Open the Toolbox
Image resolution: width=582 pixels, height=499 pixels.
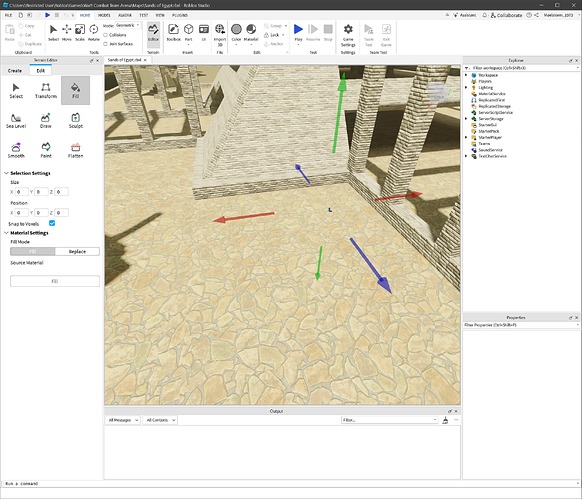[x=173, y=32]
